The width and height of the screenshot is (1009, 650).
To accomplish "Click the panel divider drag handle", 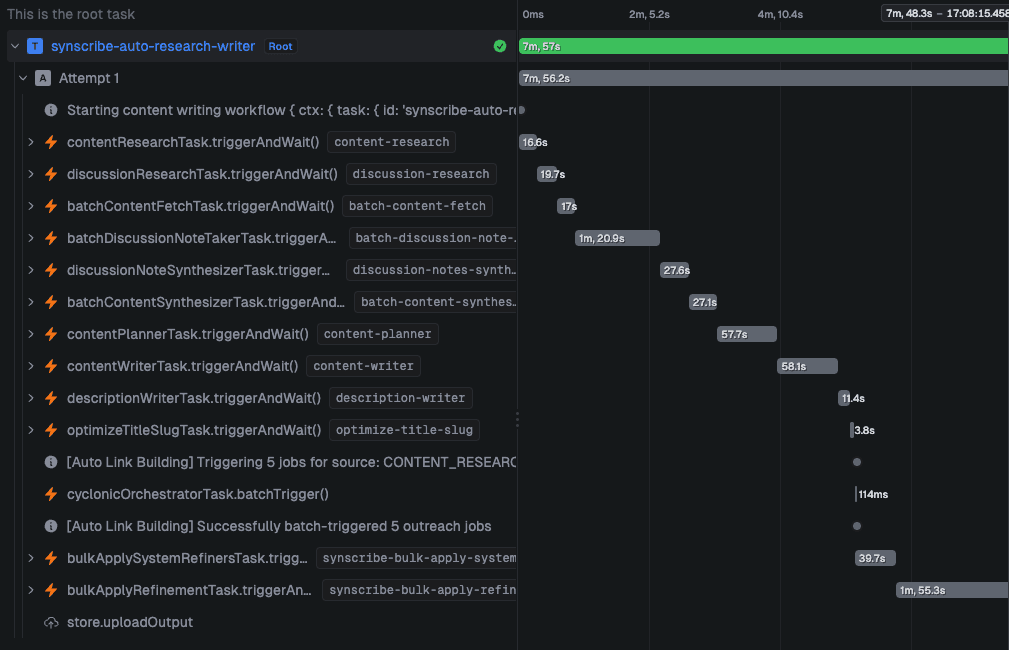I will 517,420.
